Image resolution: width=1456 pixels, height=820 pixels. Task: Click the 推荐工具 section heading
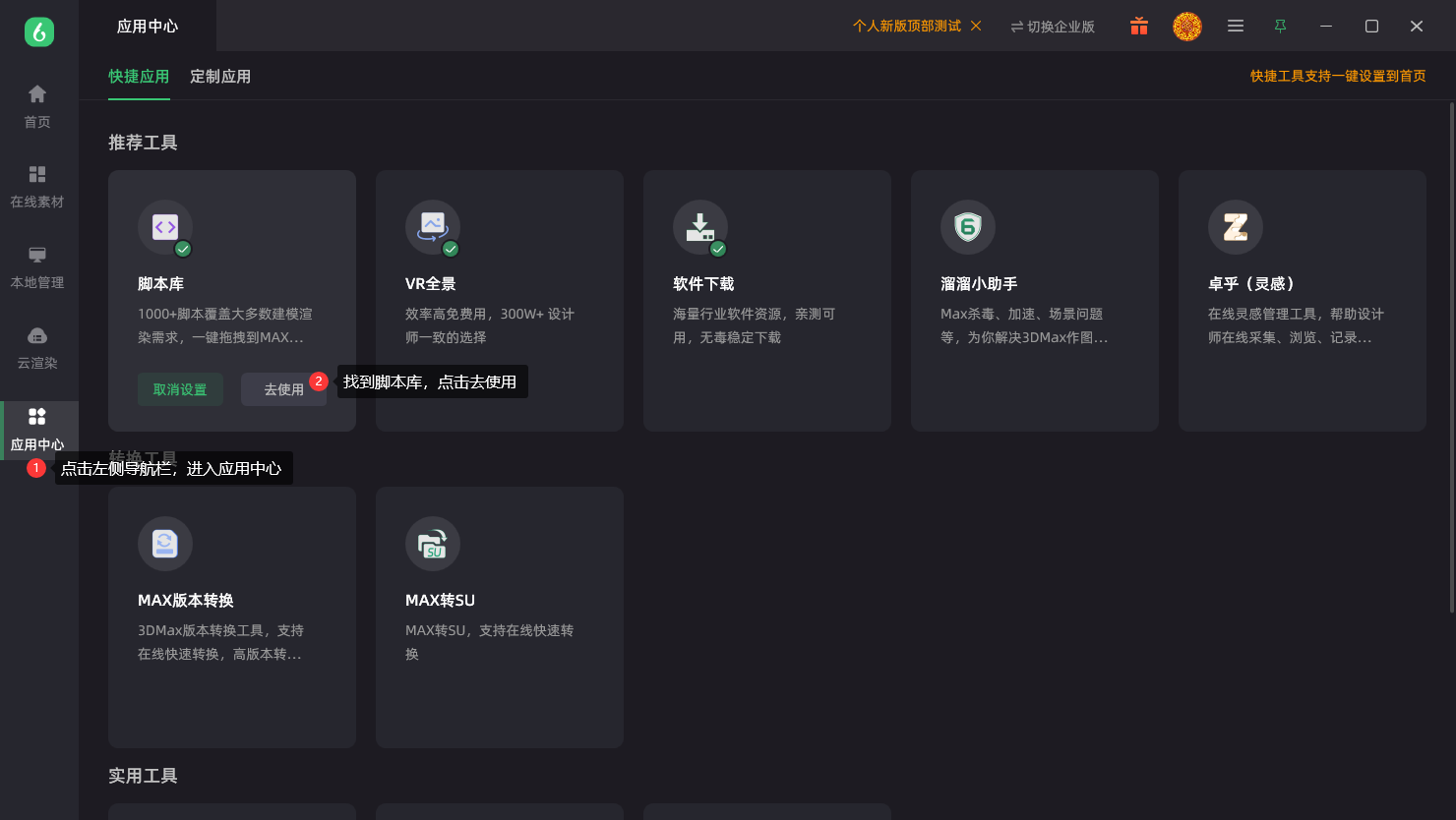tap(143, 143)
